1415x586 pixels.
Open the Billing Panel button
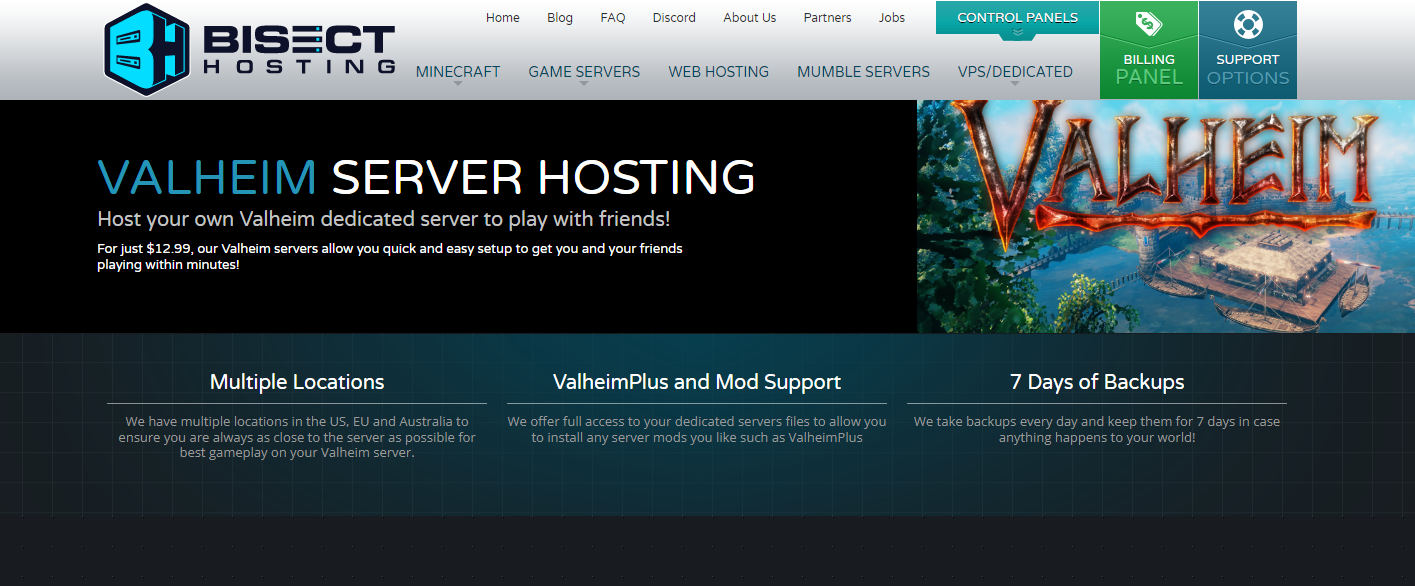1148,50
